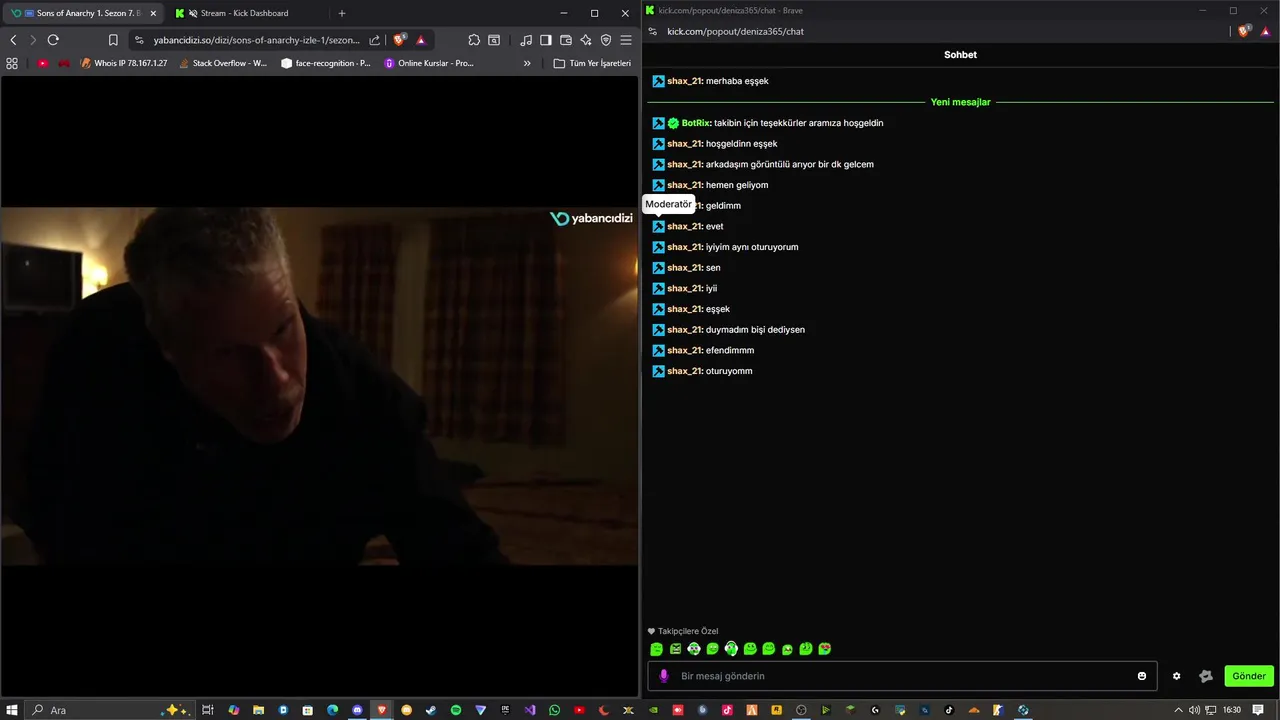
Task: Toggle the browser sidebar panel icon
Action: tap(546, 40)
